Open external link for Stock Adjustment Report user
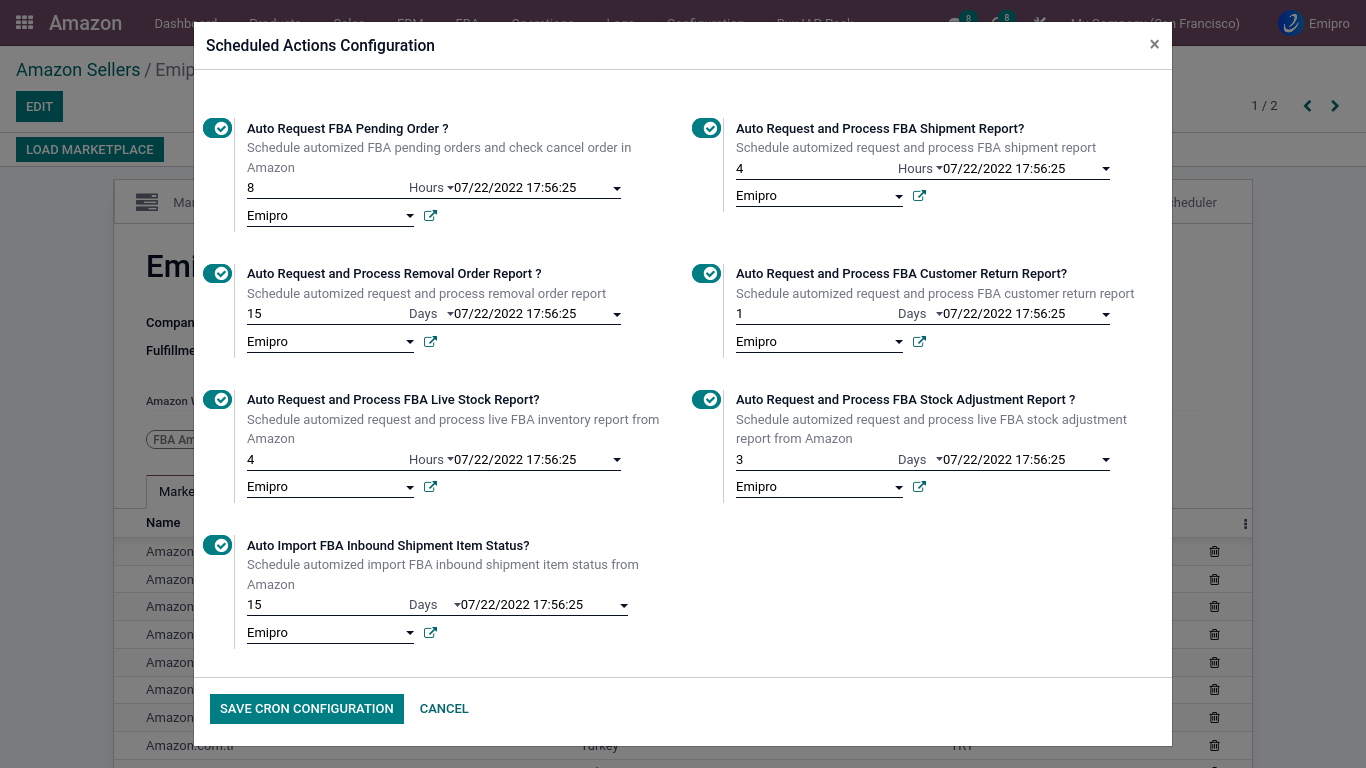1366x768 pixels. [x=919, y=487]
